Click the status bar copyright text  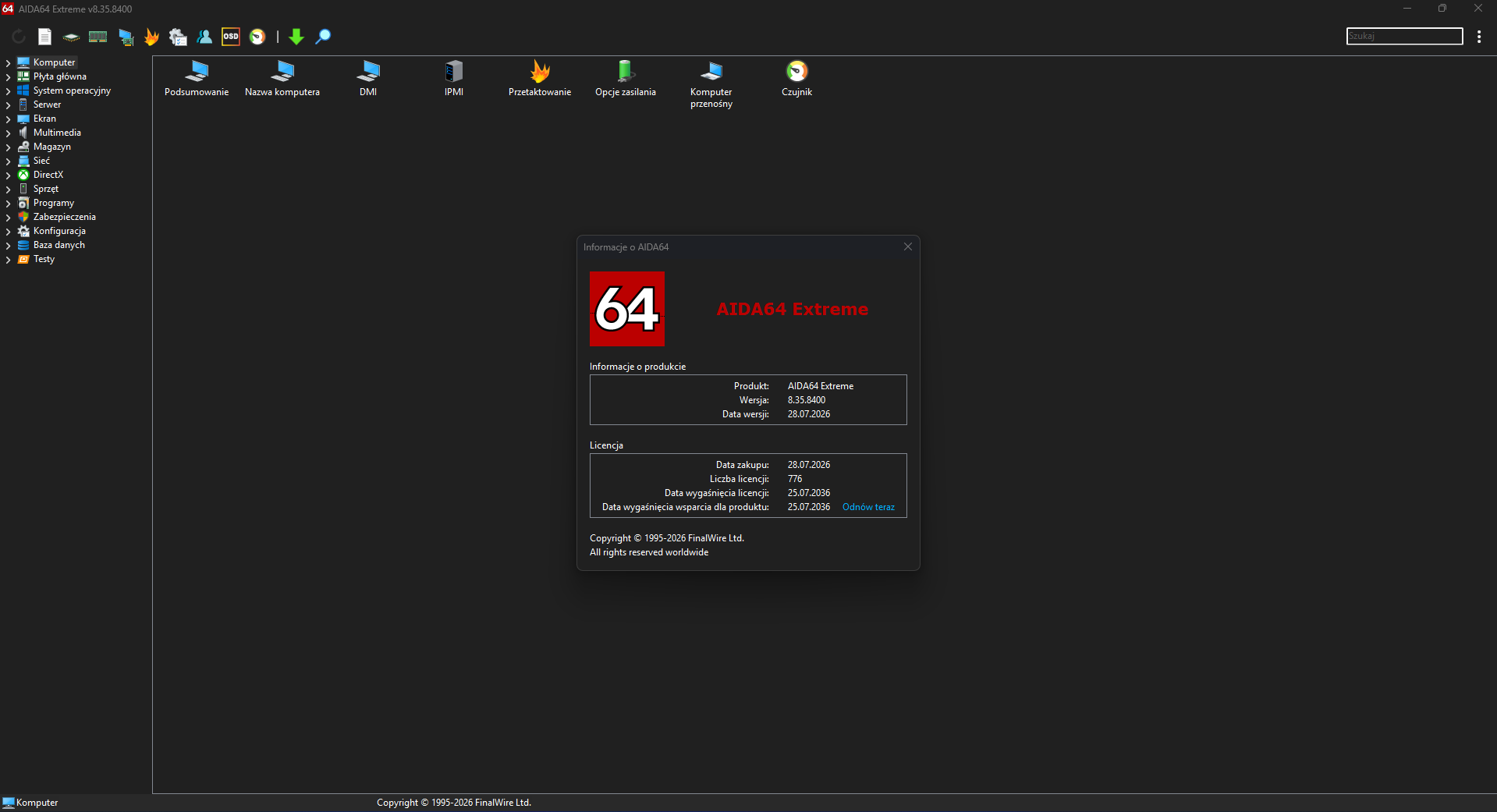point(454,803)
